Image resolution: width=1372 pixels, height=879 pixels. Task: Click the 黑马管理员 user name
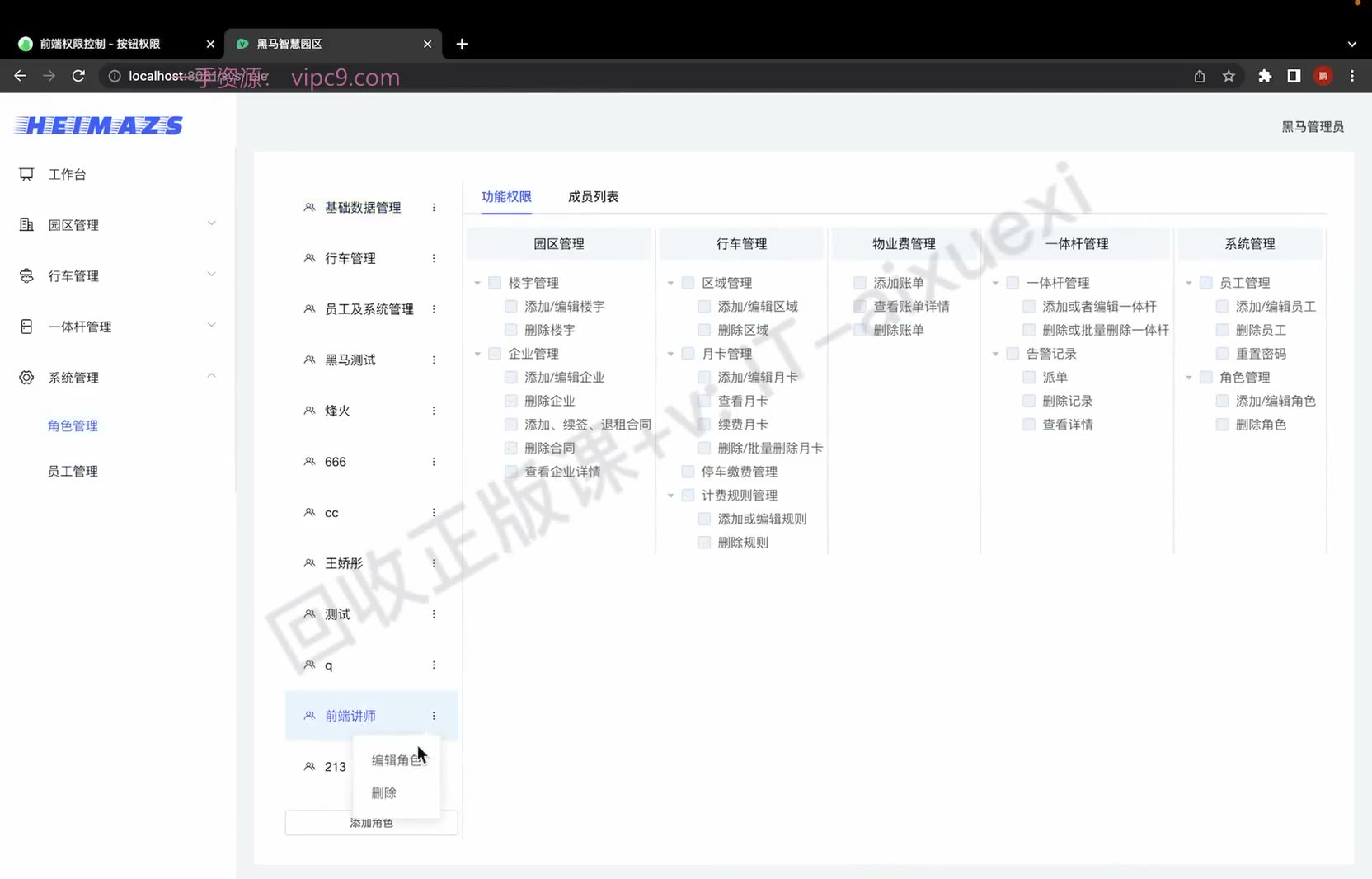(x=1313, y=127)
